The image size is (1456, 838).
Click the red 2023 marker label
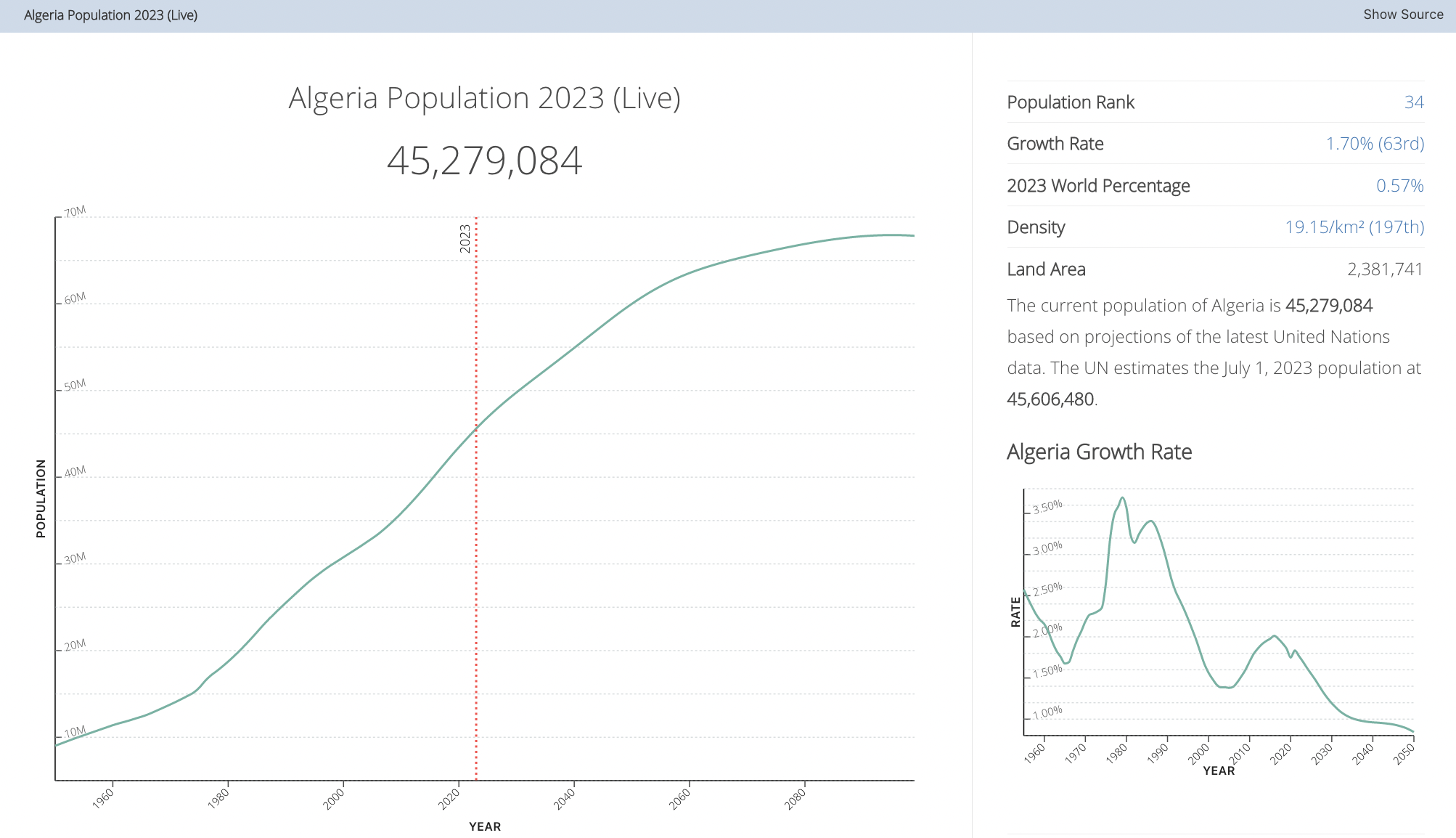465,239
